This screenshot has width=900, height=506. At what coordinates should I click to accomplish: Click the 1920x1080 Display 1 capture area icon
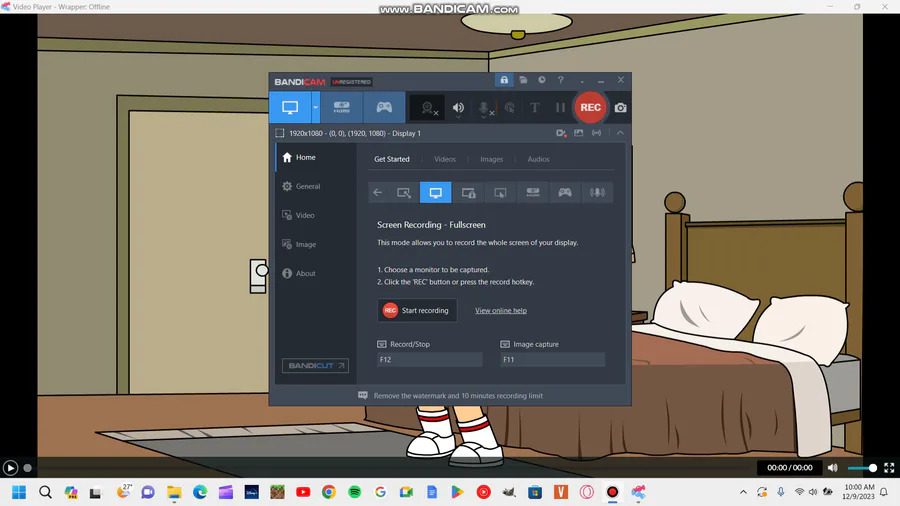tap(280, 133)
